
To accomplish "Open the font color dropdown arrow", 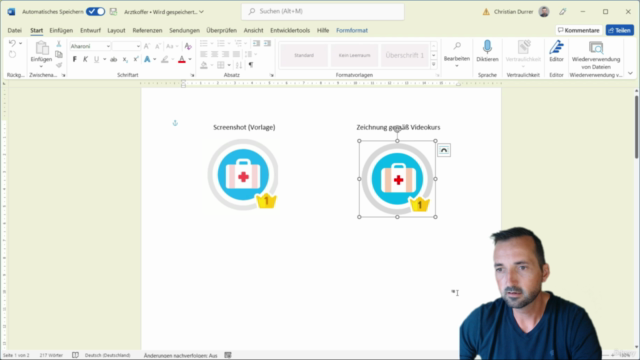I will click(190, 60).
